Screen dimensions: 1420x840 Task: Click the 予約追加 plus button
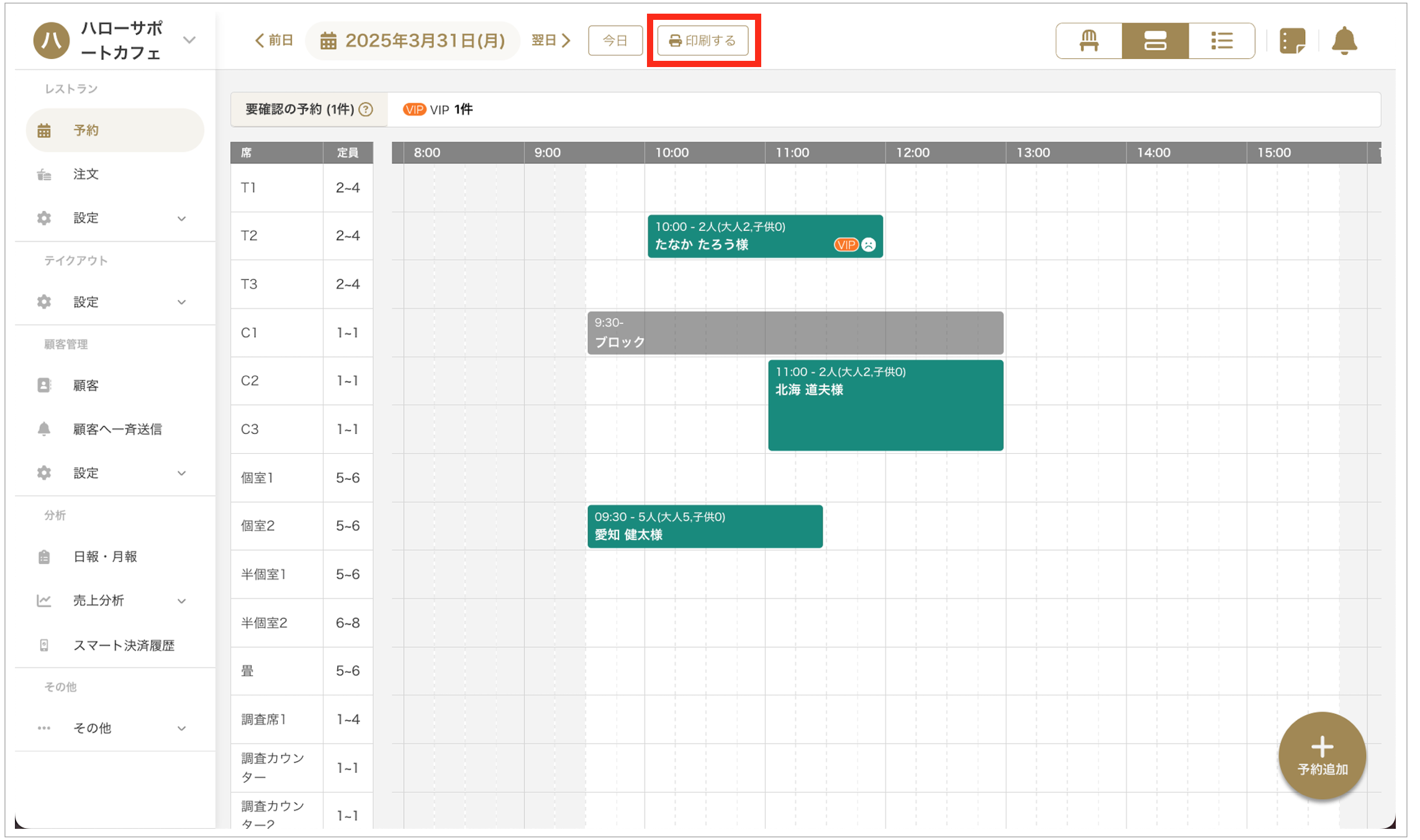pyautogui.click(x=1322, y=755)
